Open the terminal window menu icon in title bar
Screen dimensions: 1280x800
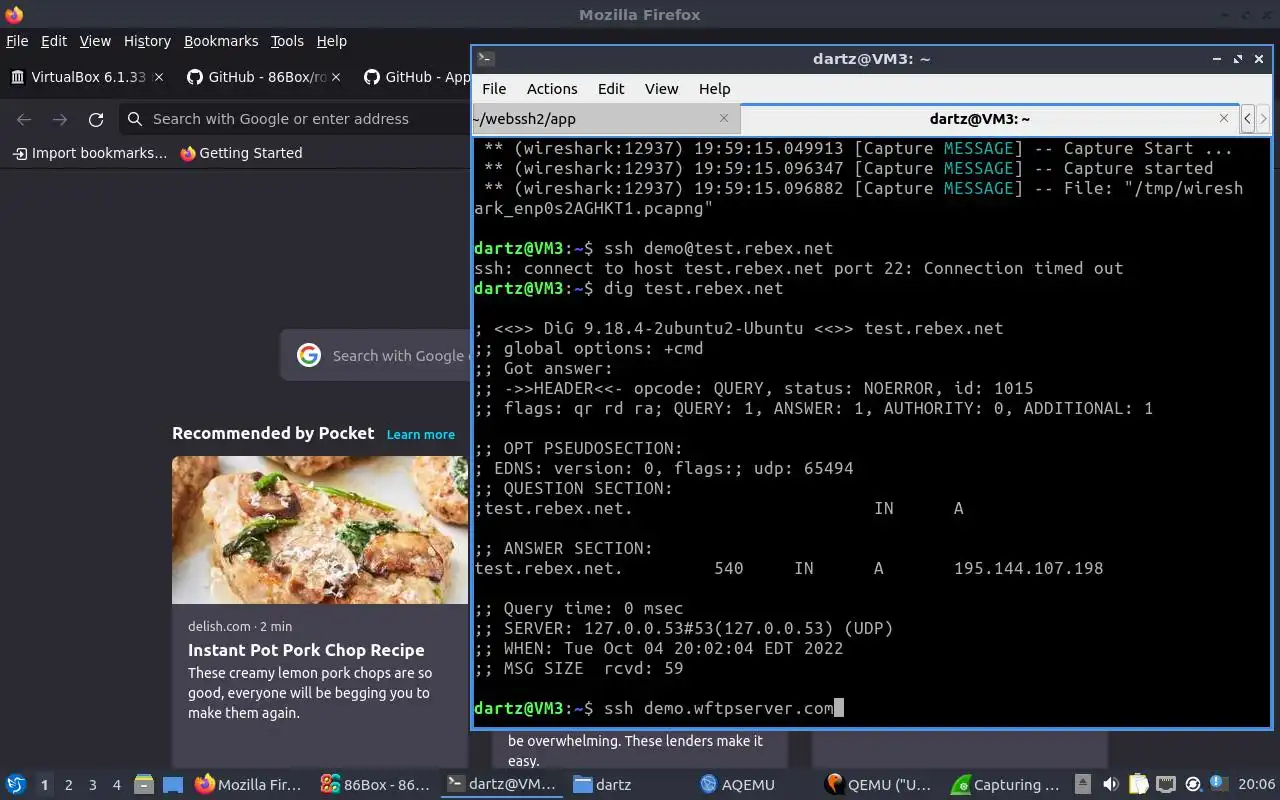point(484,59)
